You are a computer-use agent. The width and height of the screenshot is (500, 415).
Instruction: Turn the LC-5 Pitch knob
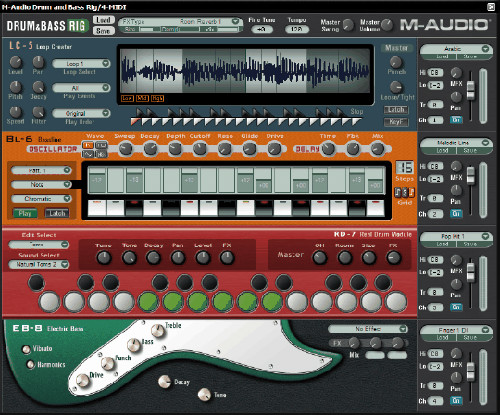coord(15,87)
